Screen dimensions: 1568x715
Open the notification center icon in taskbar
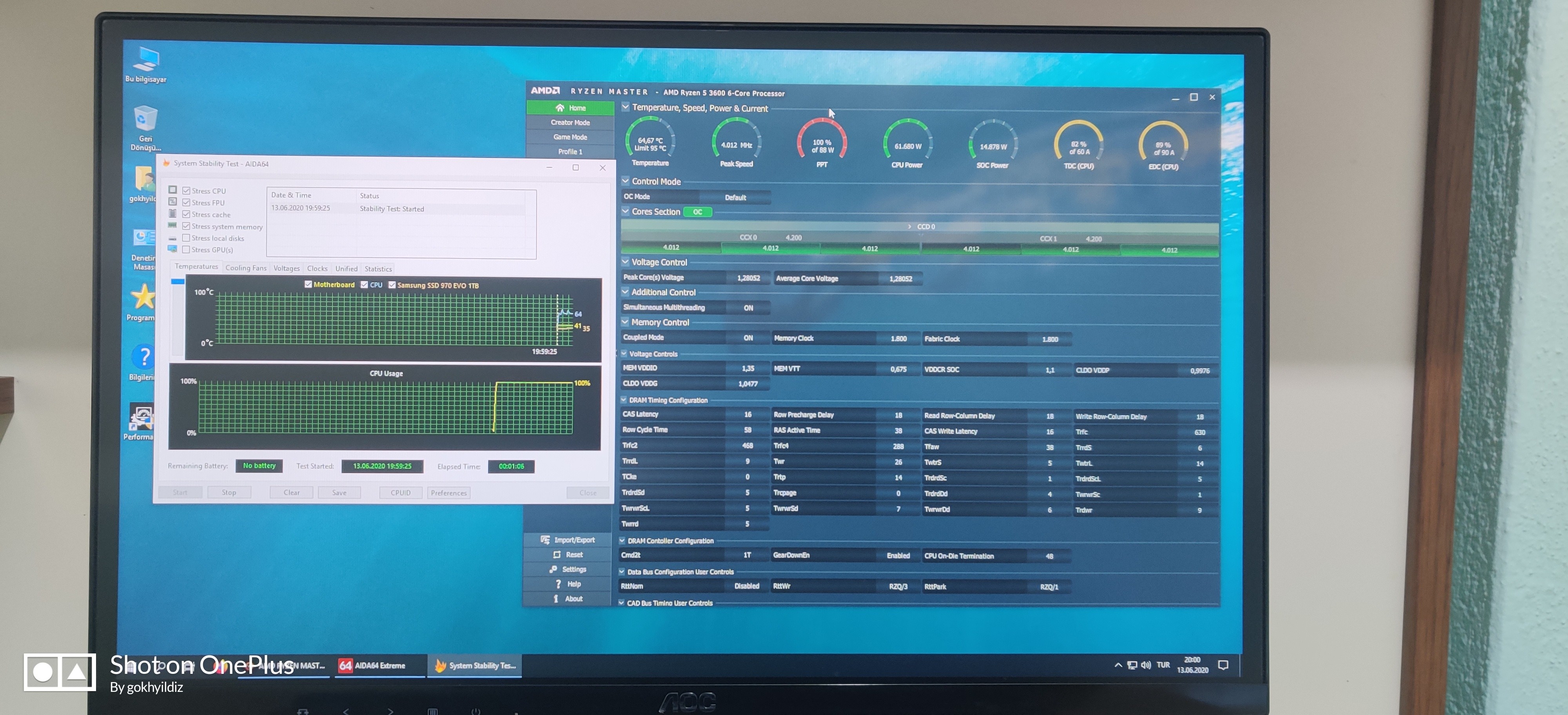click(x=1223, y=665)
